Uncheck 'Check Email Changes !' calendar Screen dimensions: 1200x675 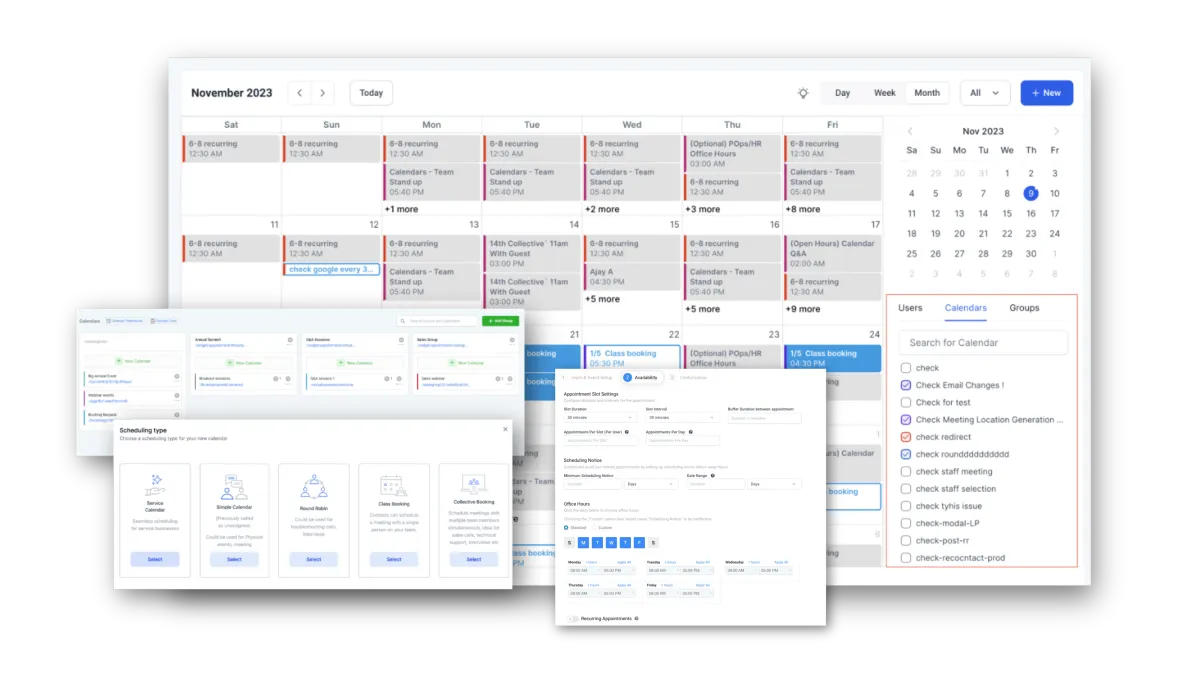pyautogui.click(x=906, y=385)
